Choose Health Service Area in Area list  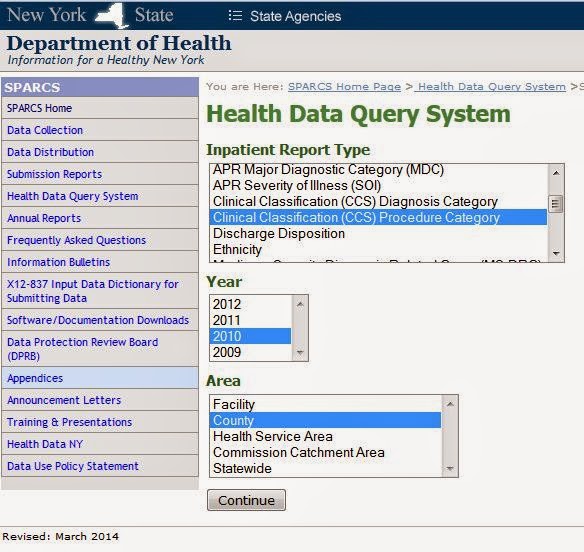point(325,436)
